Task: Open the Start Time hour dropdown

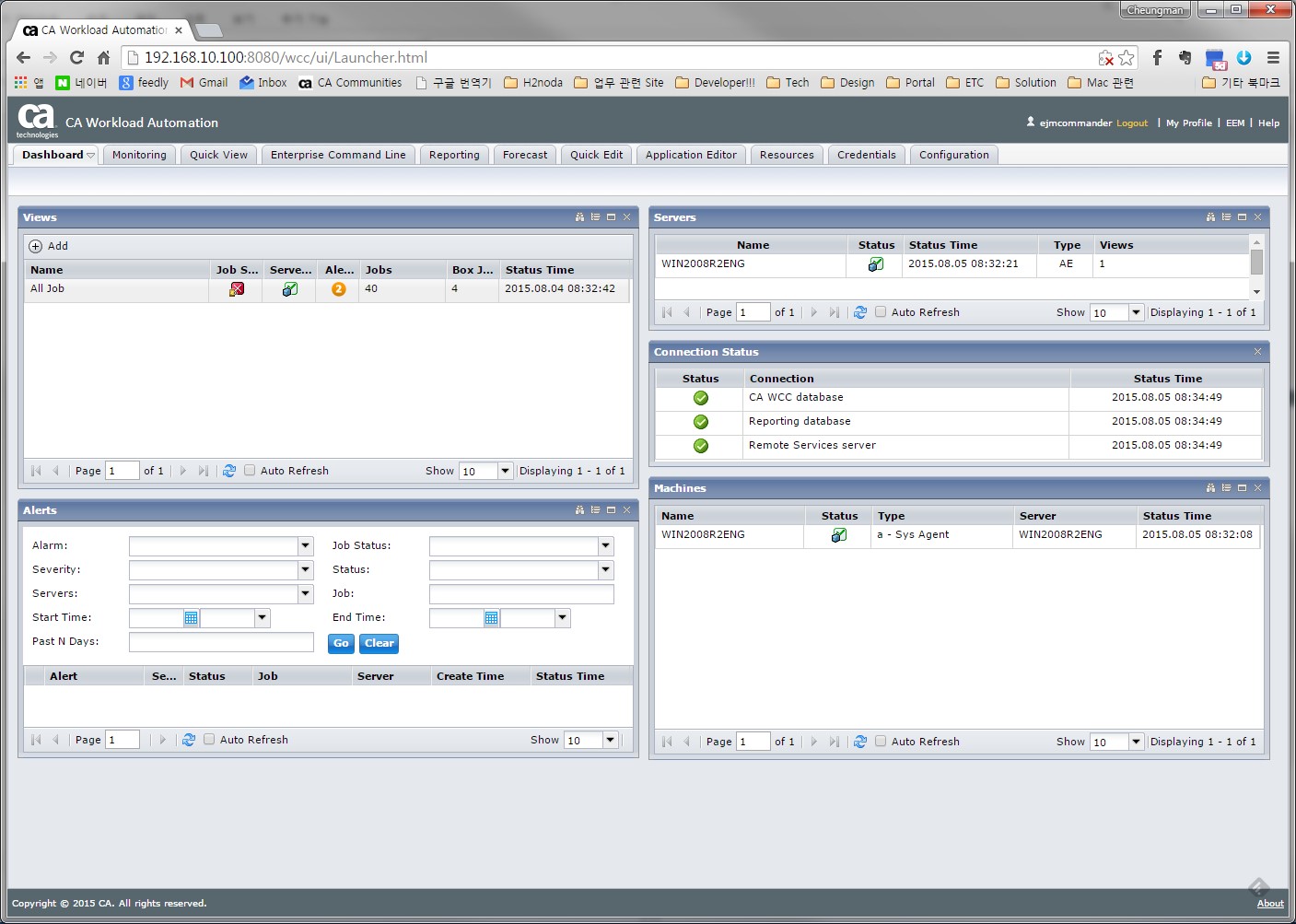Action: (263, 618)
